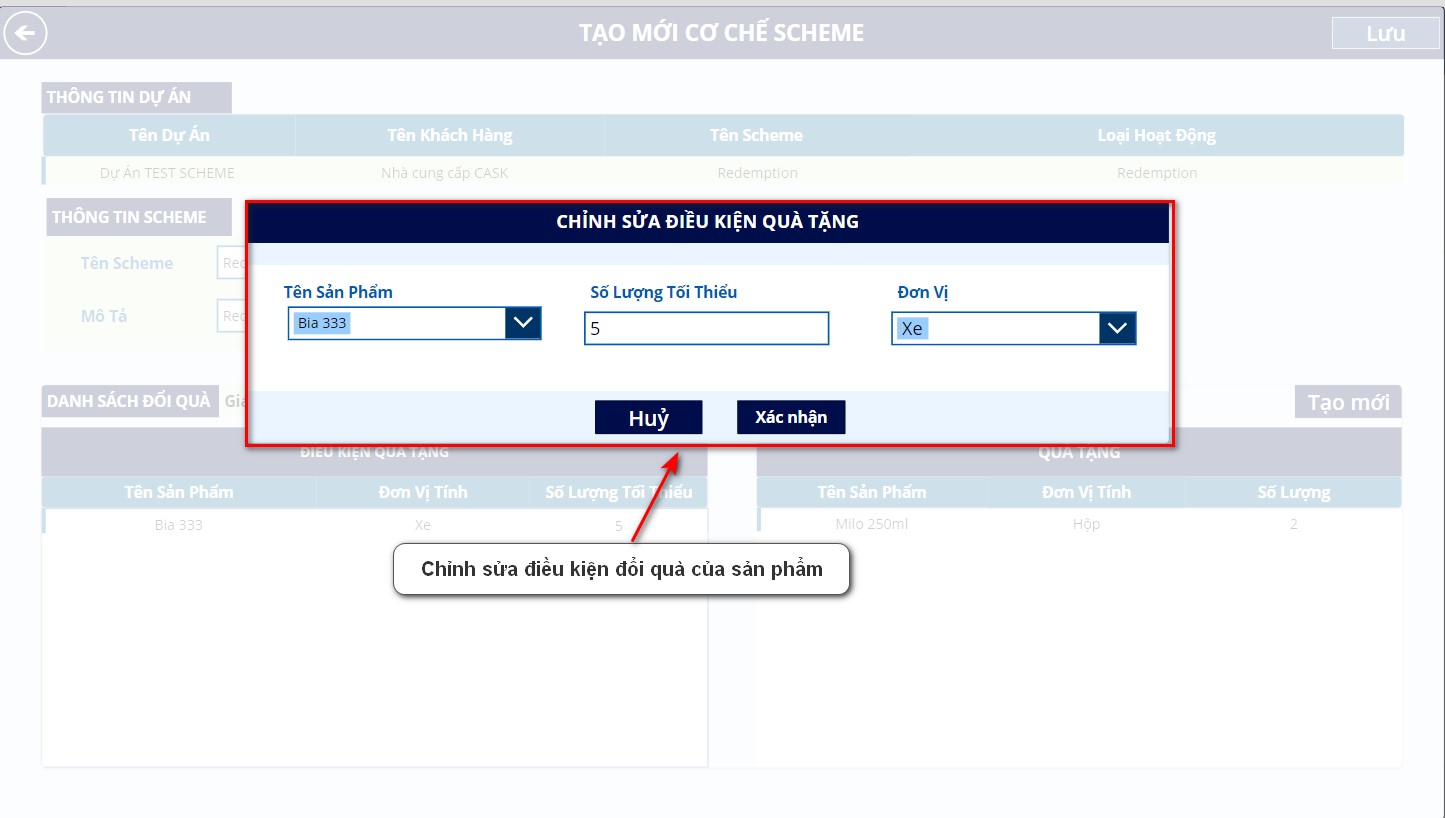This screenshot has height=818, width=1445.
Task: Select the "Nhà cung cấp CASK" cell
Action: tap(445, 173)
